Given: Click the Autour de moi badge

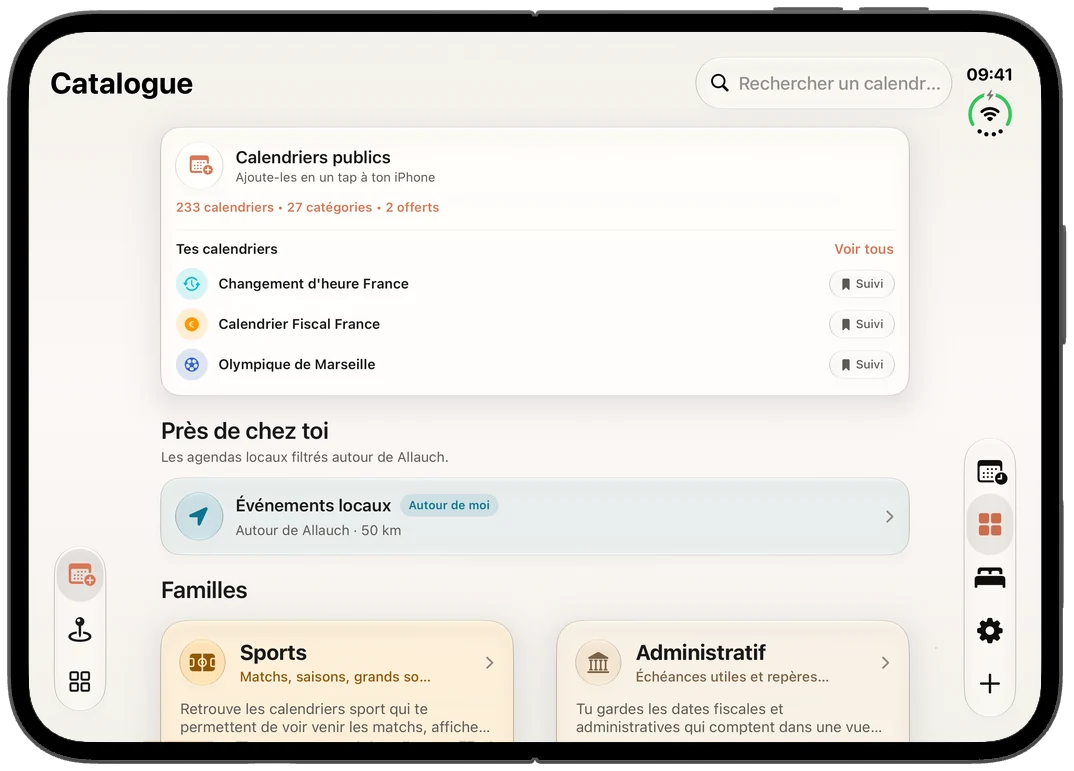Looking at the screenshot, I should tap(449, 505).
